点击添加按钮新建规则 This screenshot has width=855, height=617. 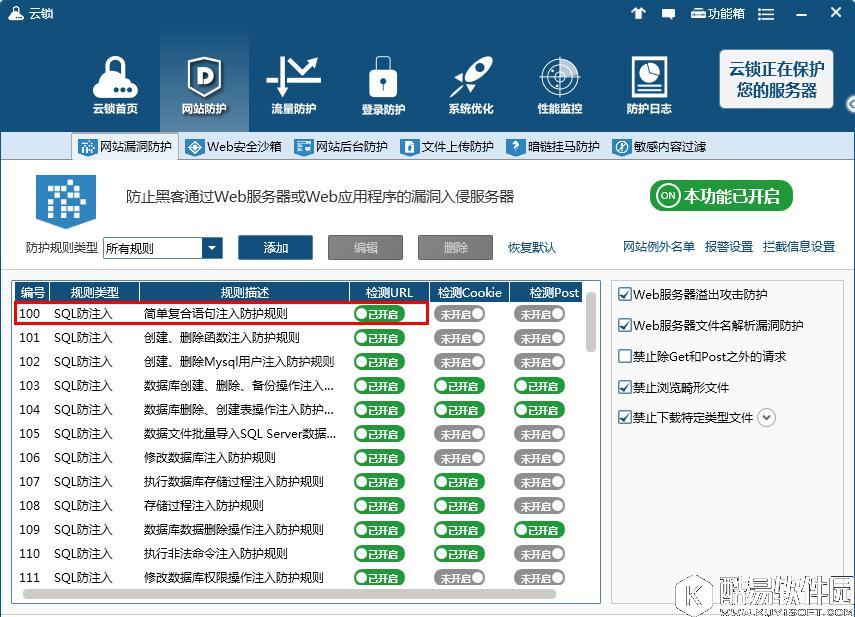tap(275, 247)
